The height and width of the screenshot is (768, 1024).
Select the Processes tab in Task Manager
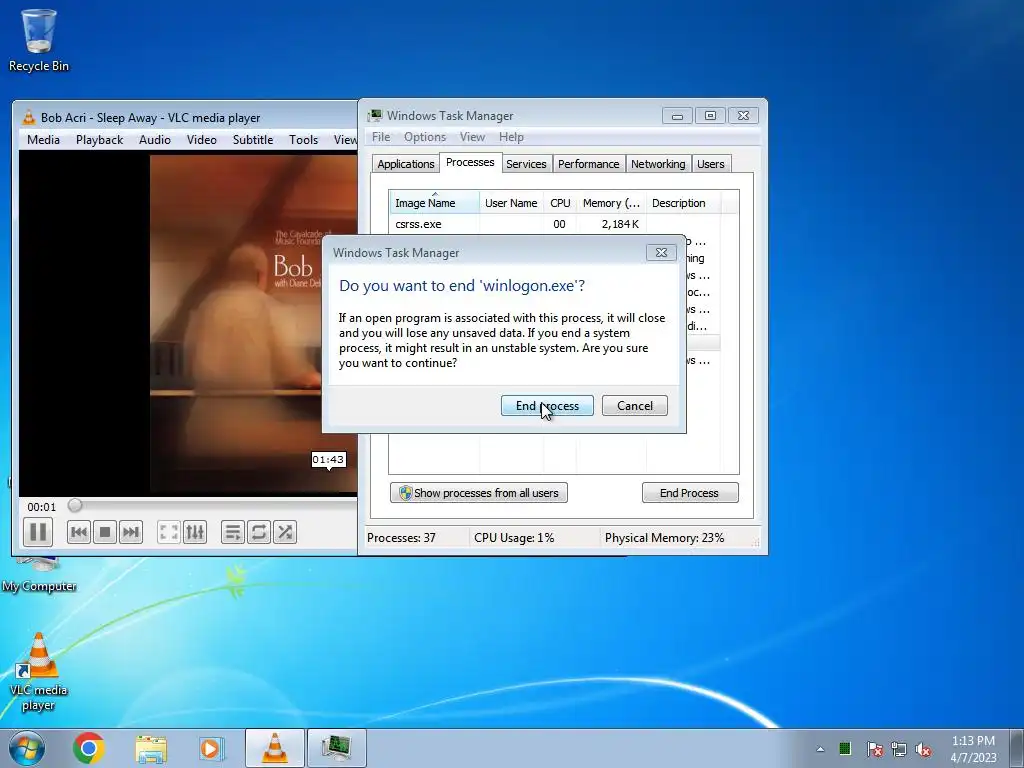click(470, 163)
